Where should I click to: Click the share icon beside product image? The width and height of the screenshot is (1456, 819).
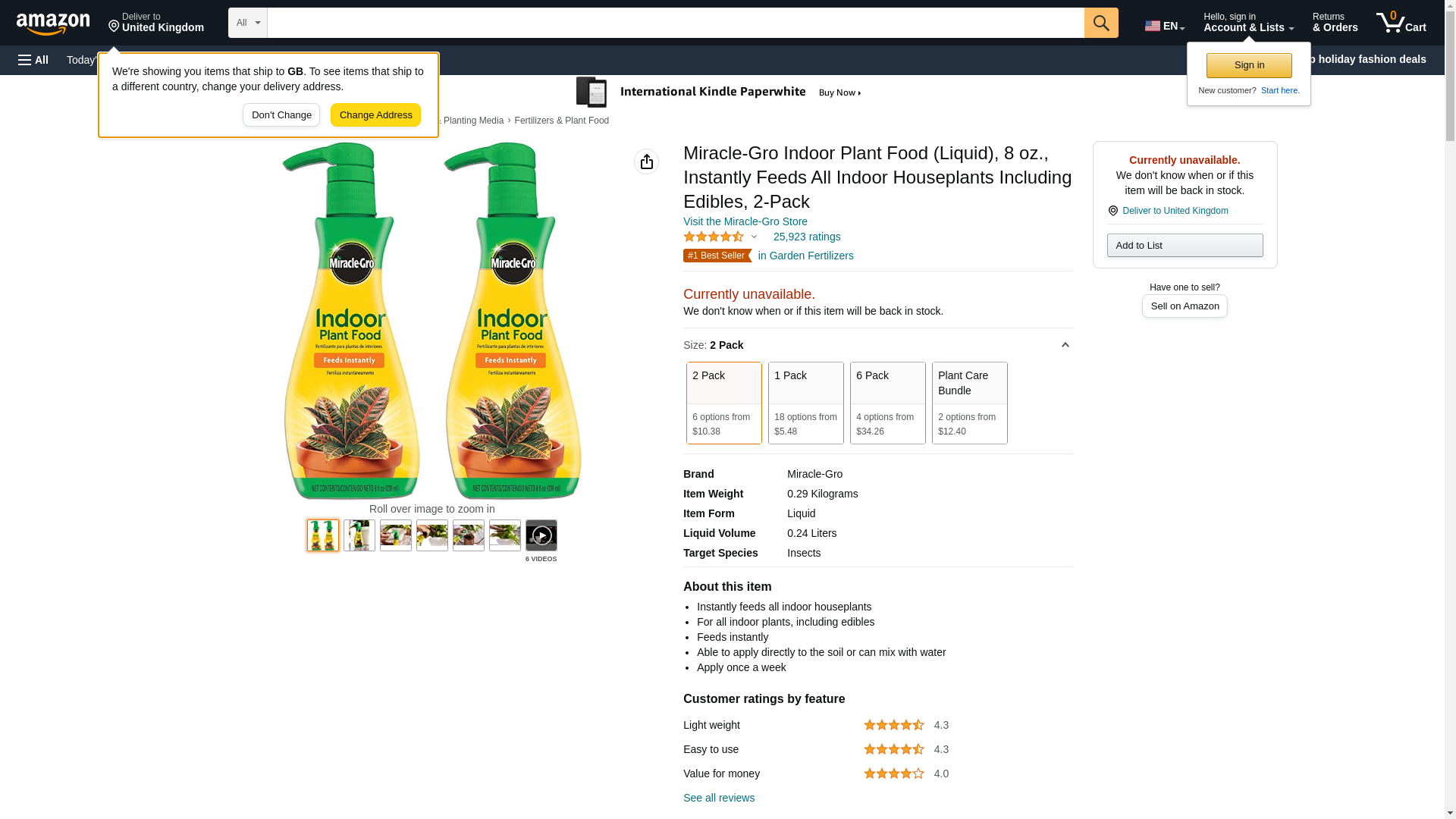(646, 162)
